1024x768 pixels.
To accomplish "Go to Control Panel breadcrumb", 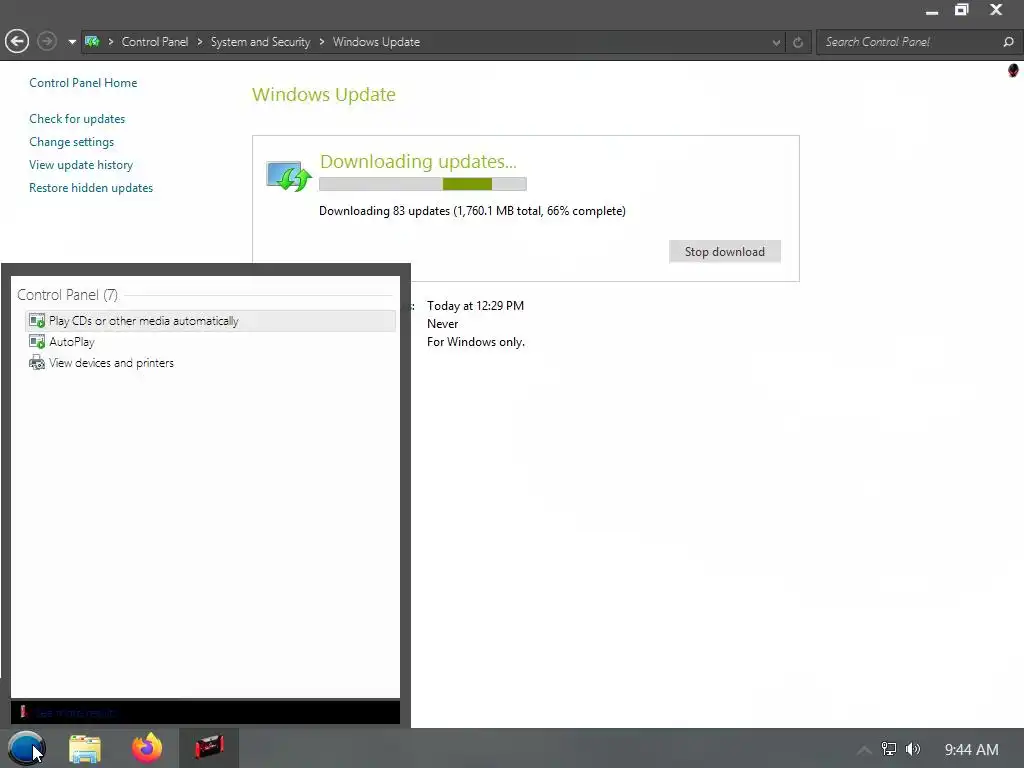I will (155, 42).
